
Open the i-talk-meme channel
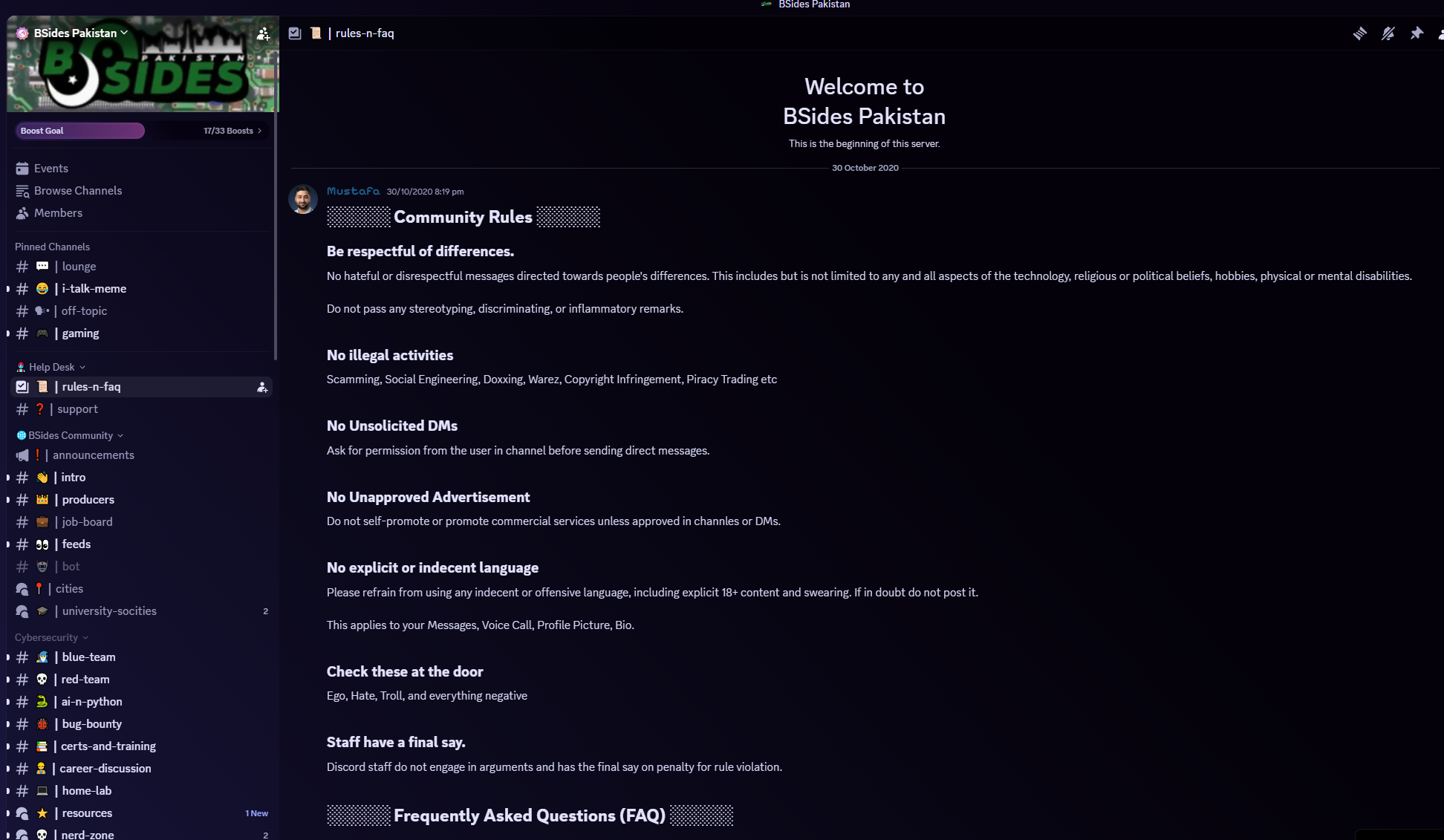pos(140,289)
